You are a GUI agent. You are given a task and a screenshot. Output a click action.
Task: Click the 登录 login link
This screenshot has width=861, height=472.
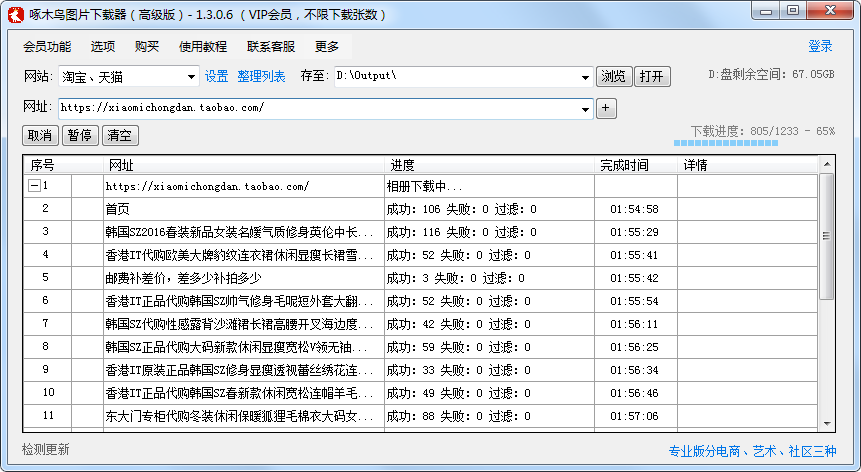(x=820, y=46)
